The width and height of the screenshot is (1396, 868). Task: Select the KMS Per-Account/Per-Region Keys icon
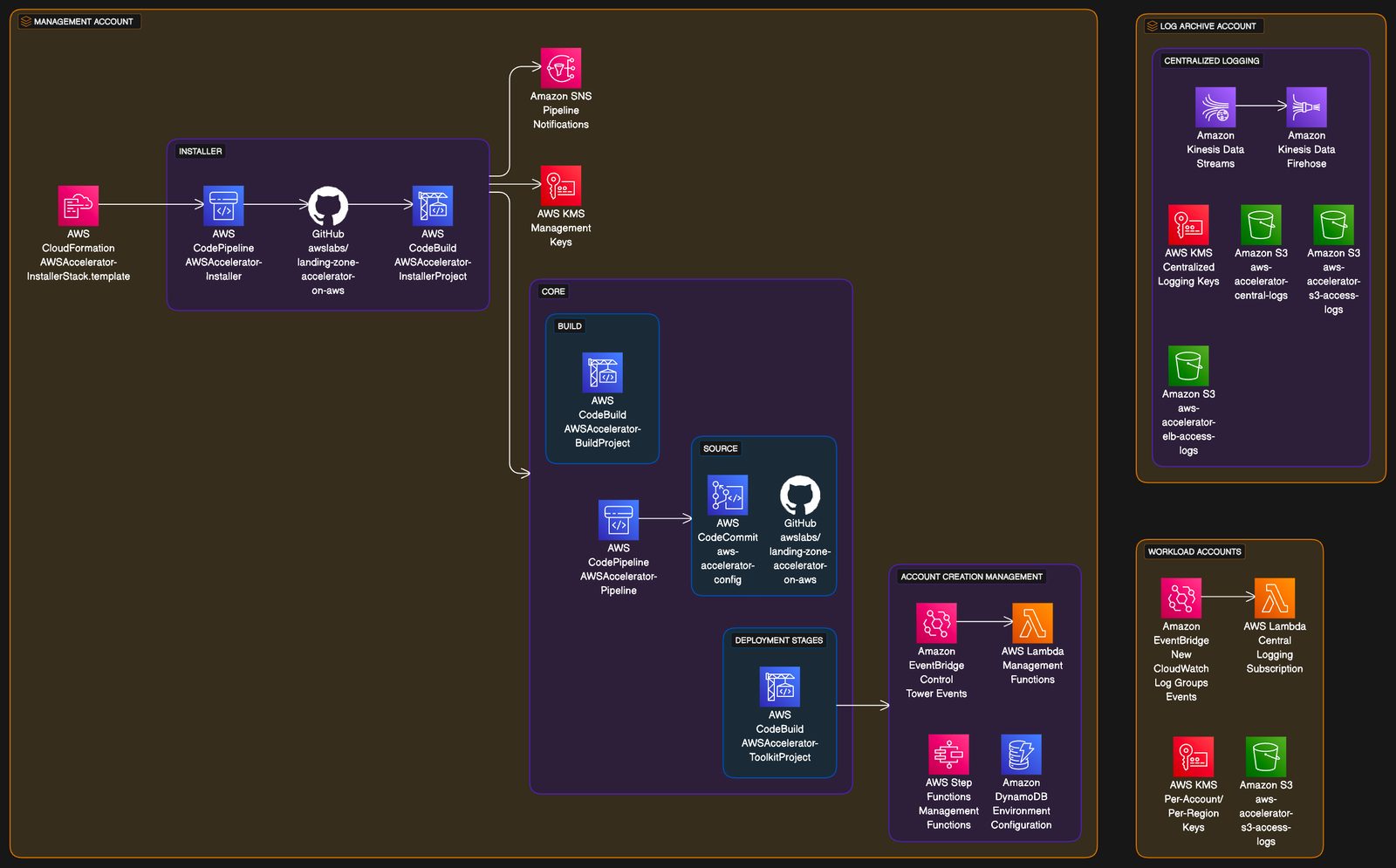[1194, 757]
